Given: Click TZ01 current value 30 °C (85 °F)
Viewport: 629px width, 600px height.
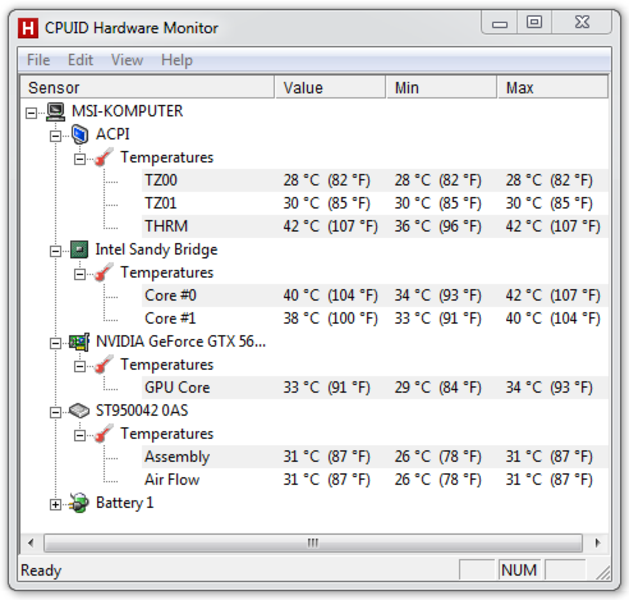Looking at the screenshot, I should pyautogui.click(x=327, y=203).
